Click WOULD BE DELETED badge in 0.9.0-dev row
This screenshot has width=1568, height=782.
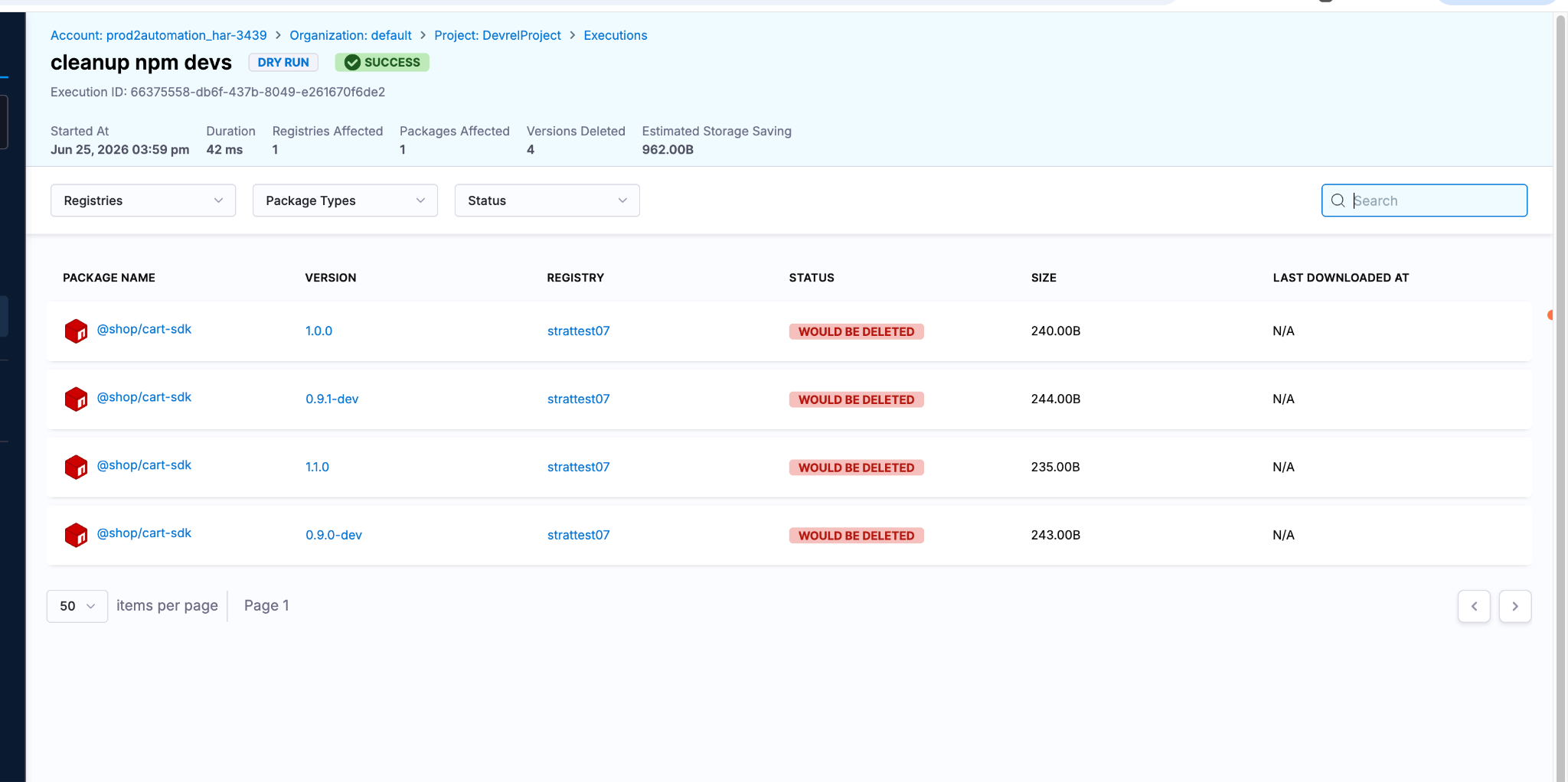click(856, 536)
